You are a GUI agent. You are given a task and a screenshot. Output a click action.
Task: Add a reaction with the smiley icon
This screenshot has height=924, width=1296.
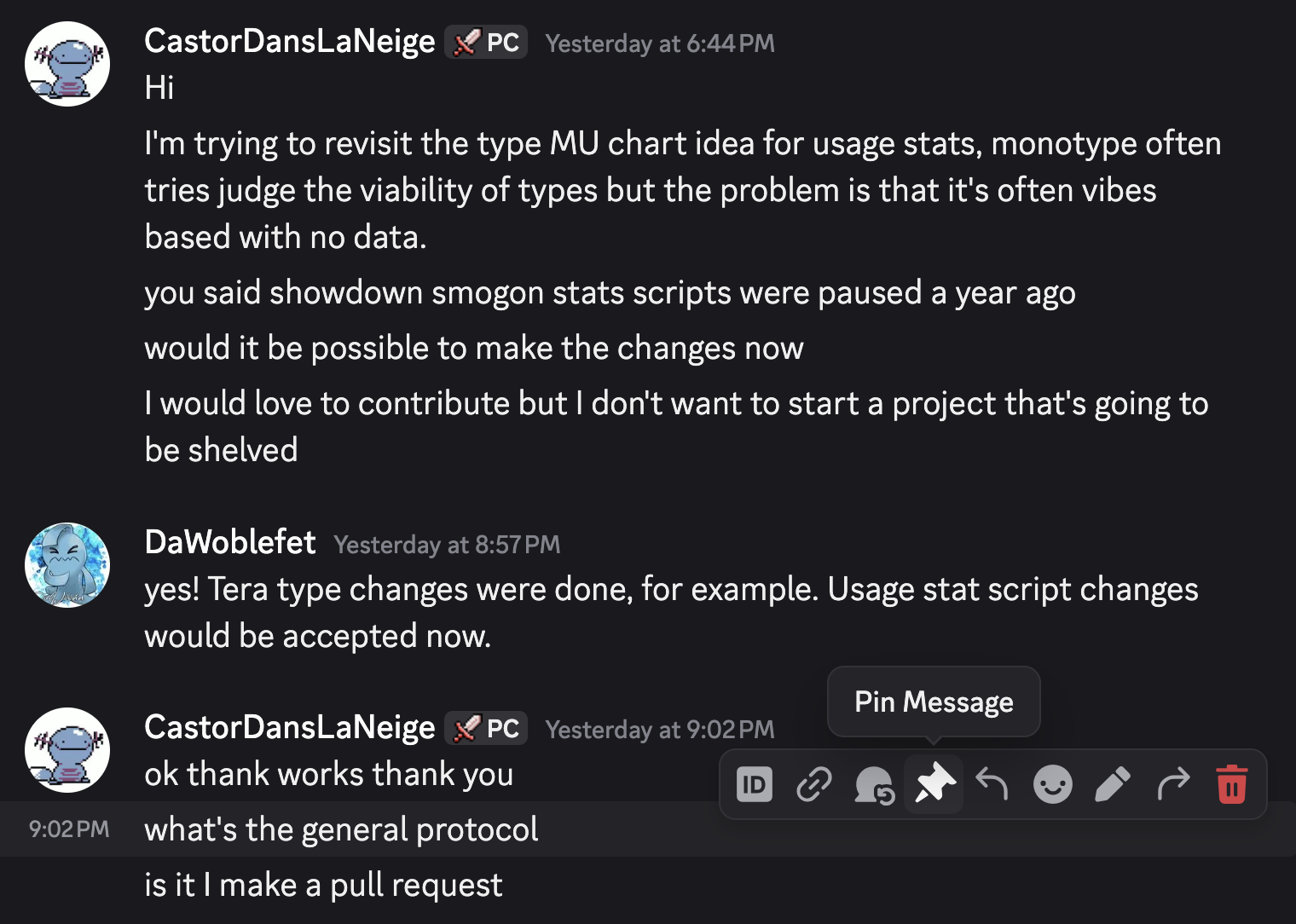1053,784
